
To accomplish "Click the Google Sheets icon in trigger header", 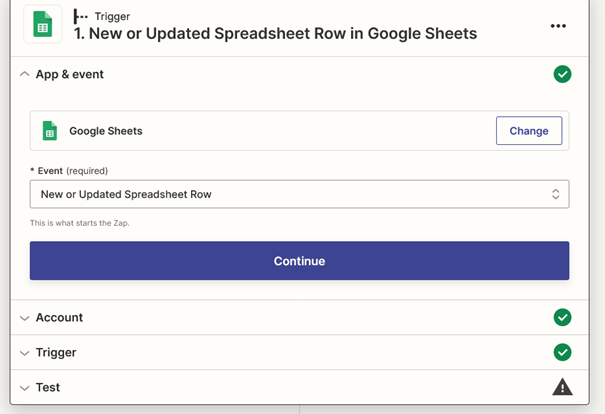I will (42, 24).
